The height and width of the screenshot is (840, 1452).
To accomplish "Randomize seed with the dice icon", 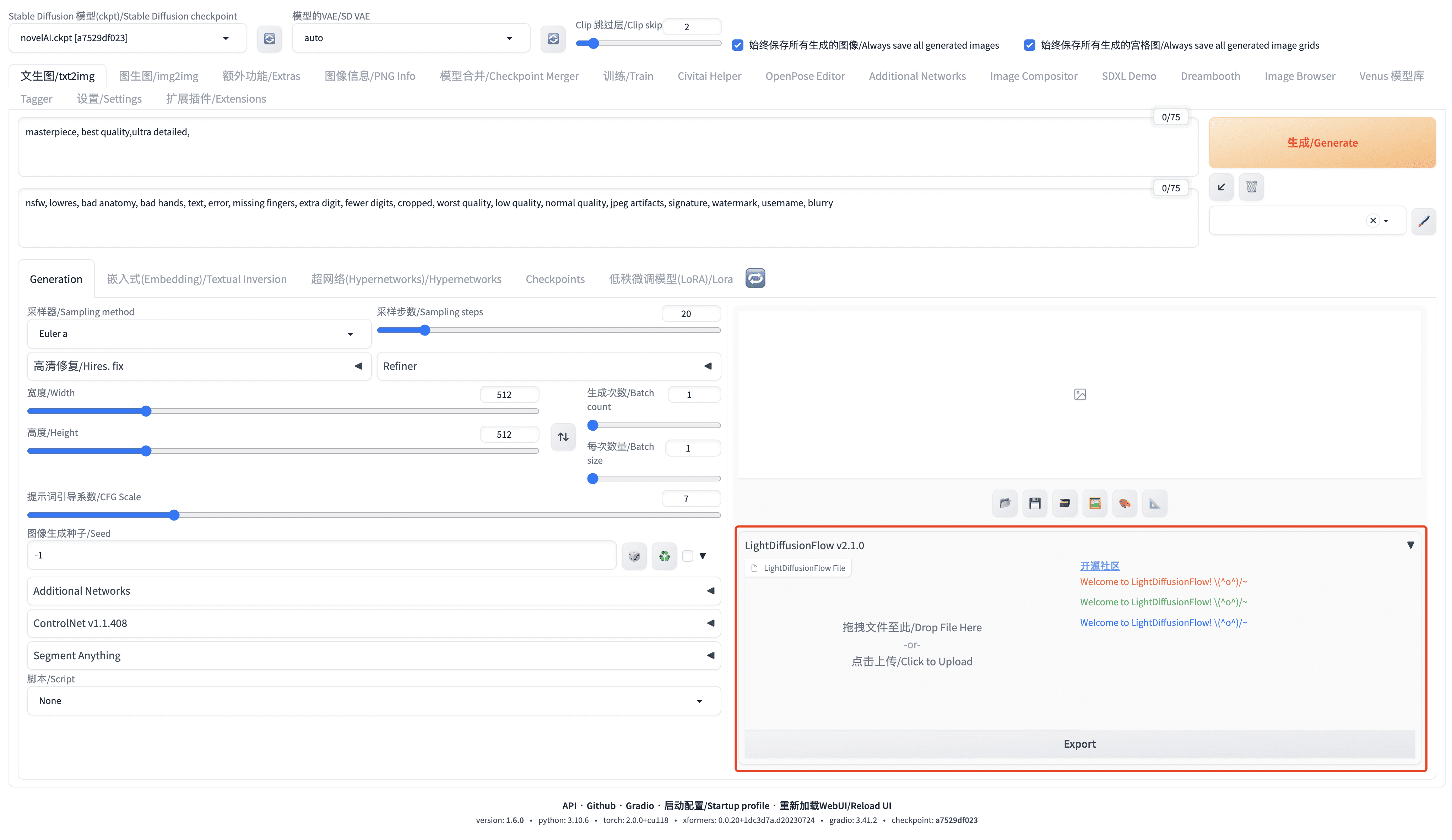I will tap(634, 556).
